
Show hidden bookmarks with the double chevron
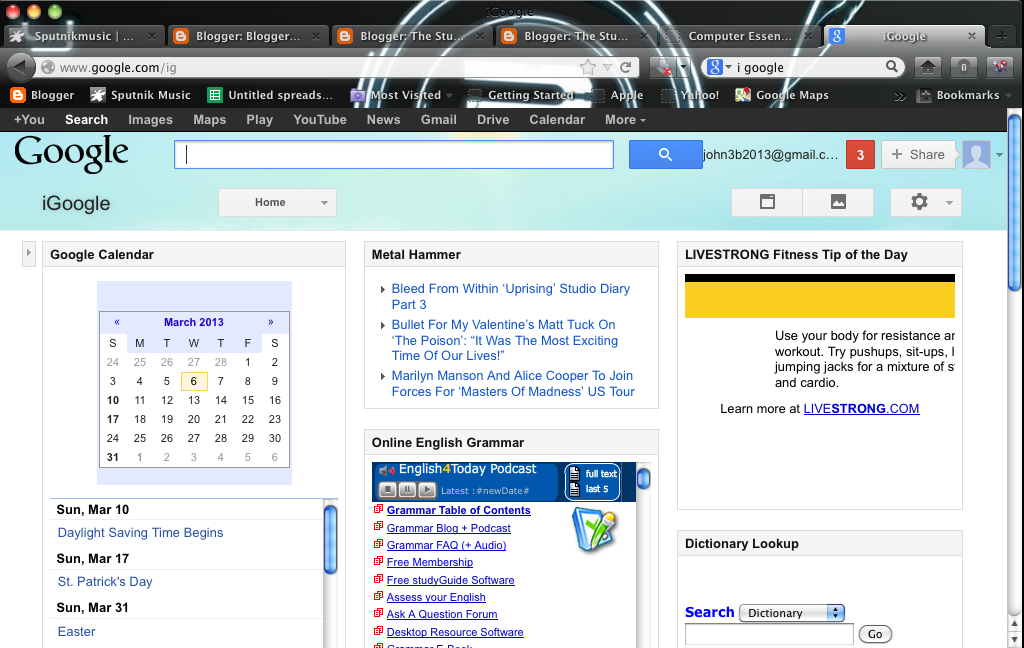pyautogui.click(x=900, y=96)
